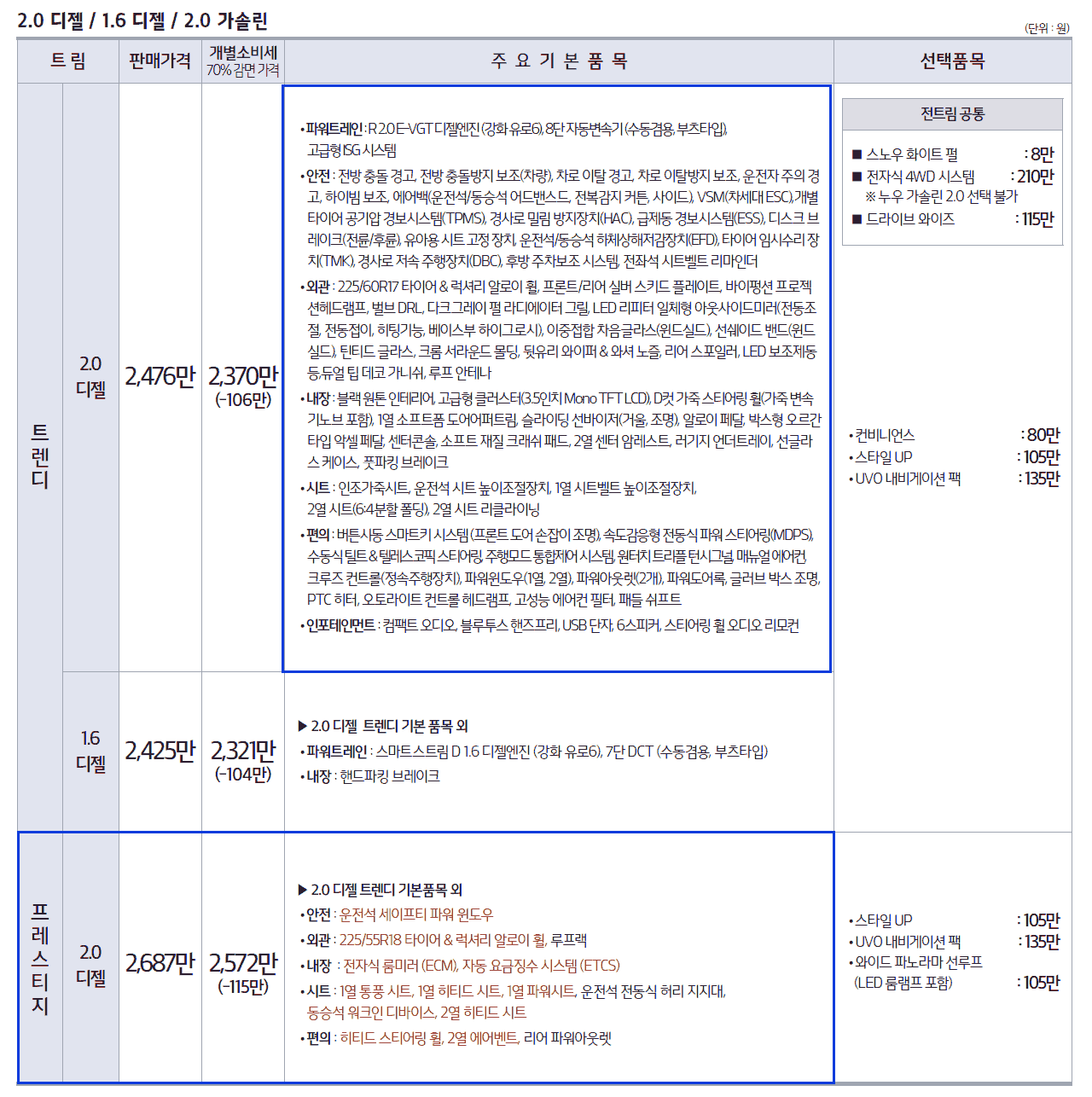Click the '2,321만' reduced price
Screen dimensions: 1092x1097
click(243, 751)
